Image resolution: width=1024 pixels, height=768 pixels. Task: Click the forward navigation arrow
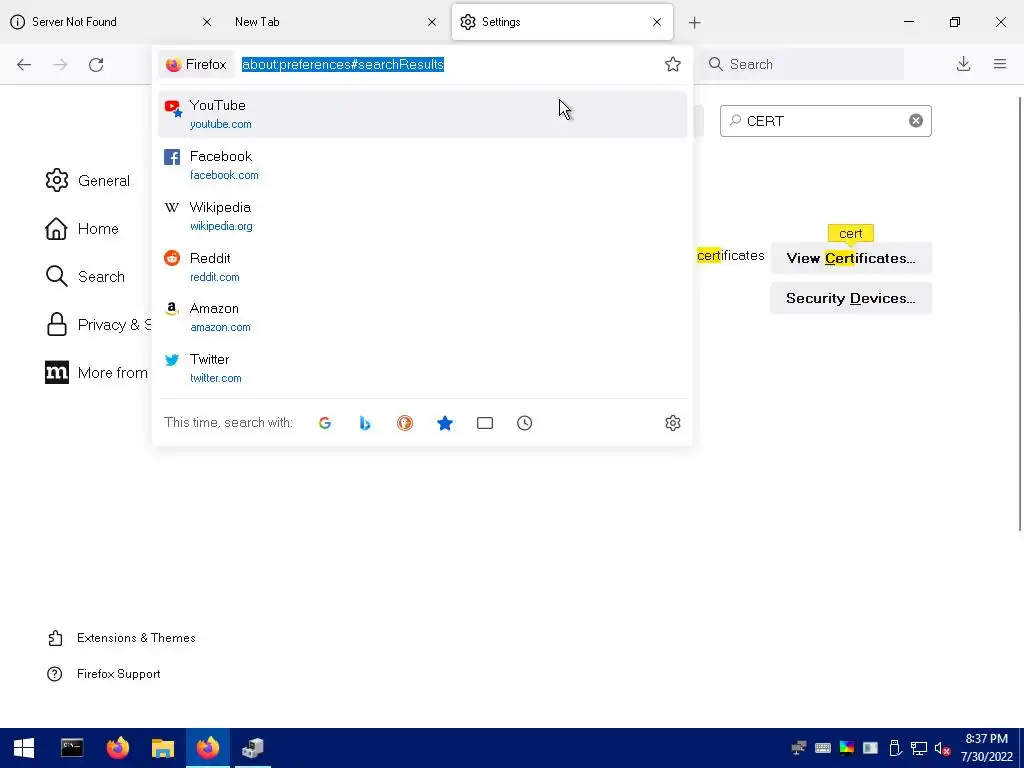click(60, 64)
